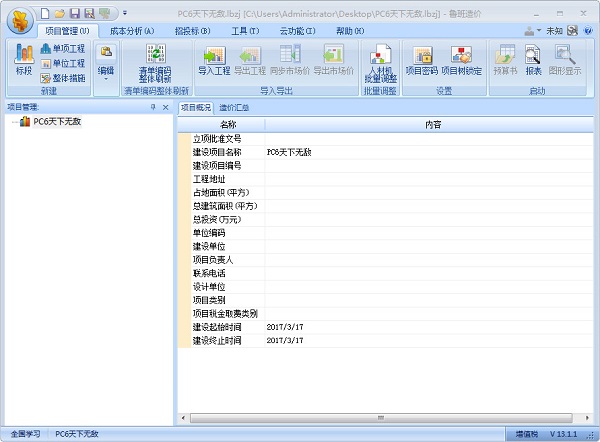This screenshot has height=442, width=600.
Task: Click 增值税 in the status bar
Action: (527, 434)
